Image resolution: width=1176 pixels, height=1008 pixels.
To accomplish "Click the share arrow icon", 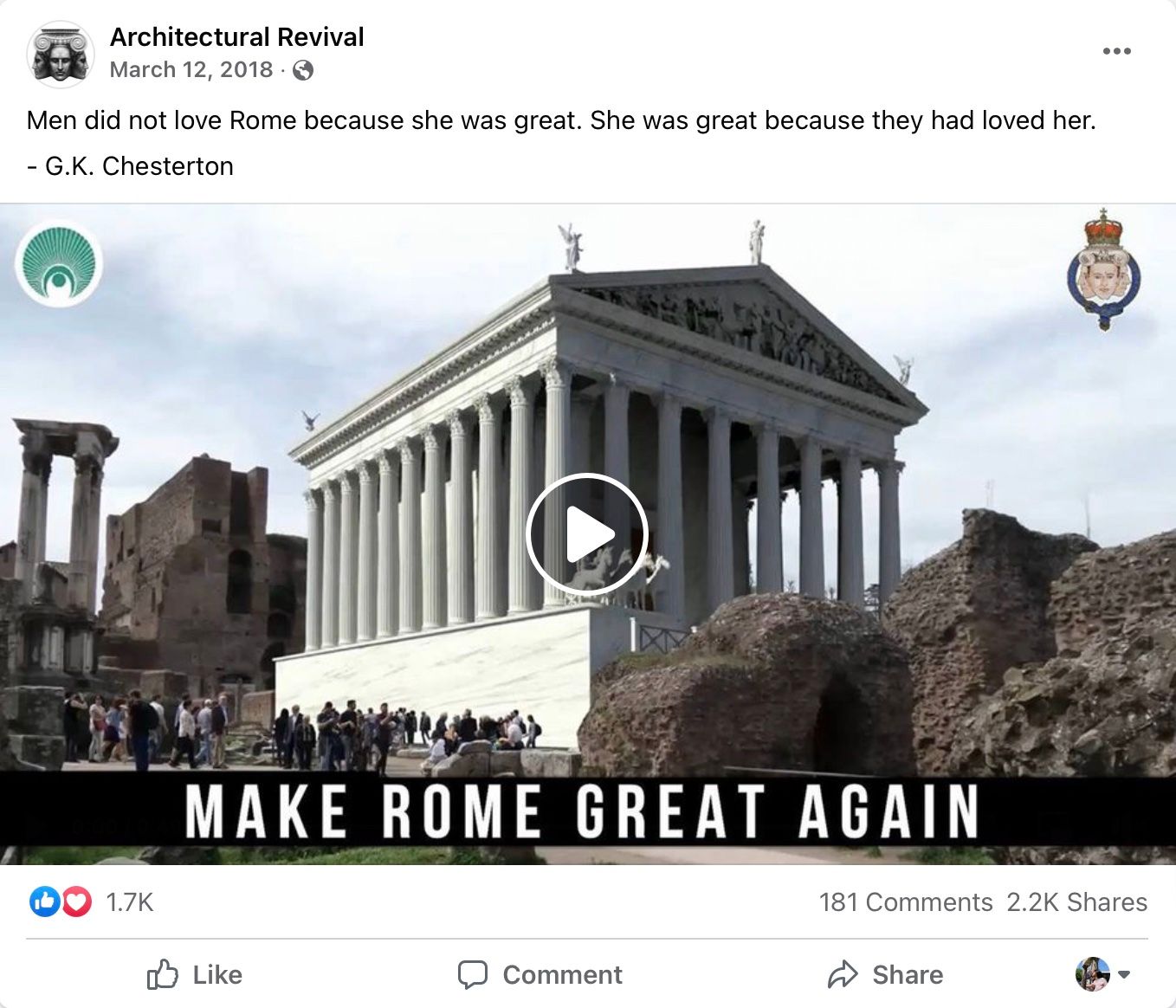I will (x=842, y=974).
